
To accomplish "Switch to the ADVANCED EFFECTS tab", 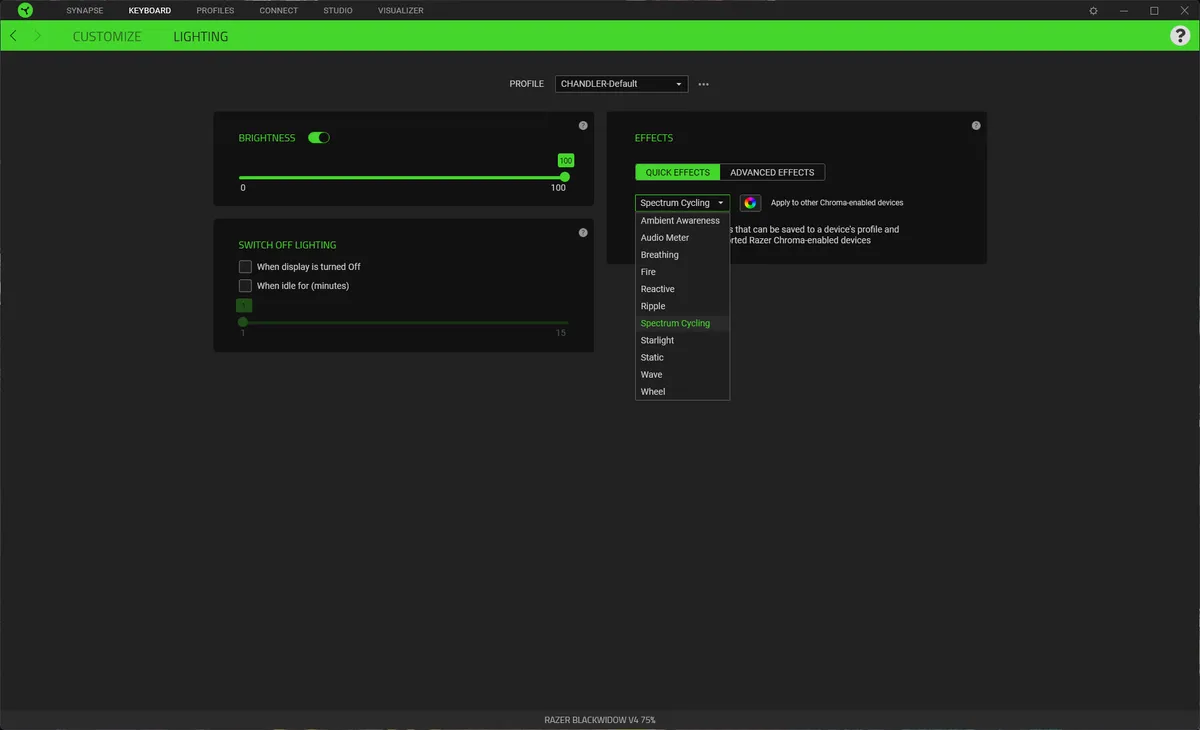I will tap(773, 172).
